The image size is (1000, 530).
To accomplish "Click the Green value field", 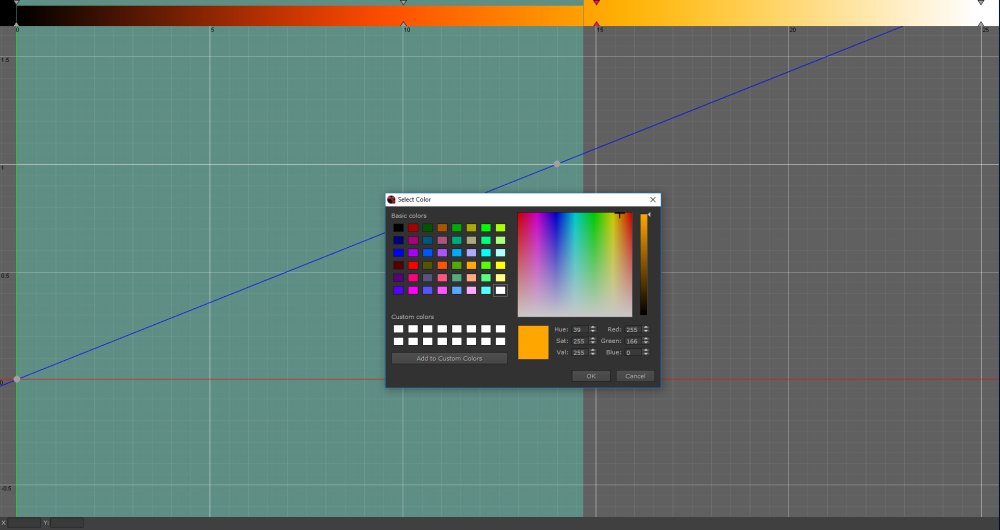I will click(633, 341).
